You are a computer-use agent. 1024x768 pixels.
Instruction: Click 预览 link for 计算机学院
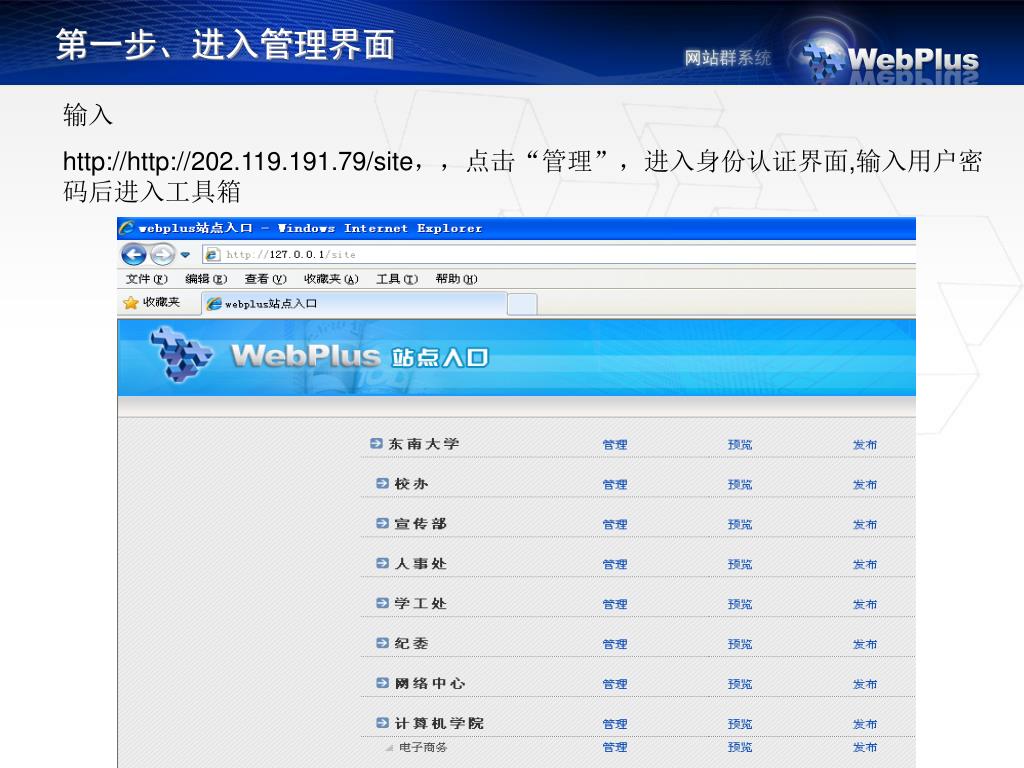[x=740, y=724]
